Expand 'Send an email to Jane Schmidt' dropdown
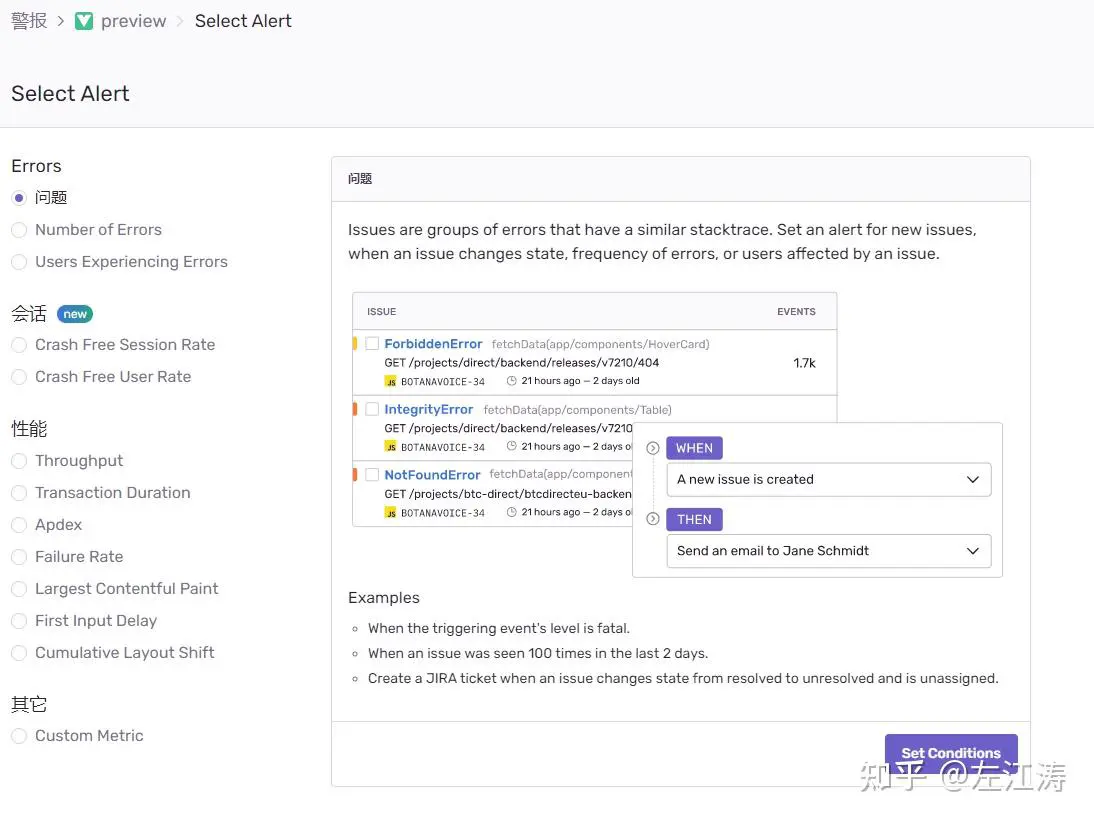This screenshot has height=822, width=1094. (828, 551)
